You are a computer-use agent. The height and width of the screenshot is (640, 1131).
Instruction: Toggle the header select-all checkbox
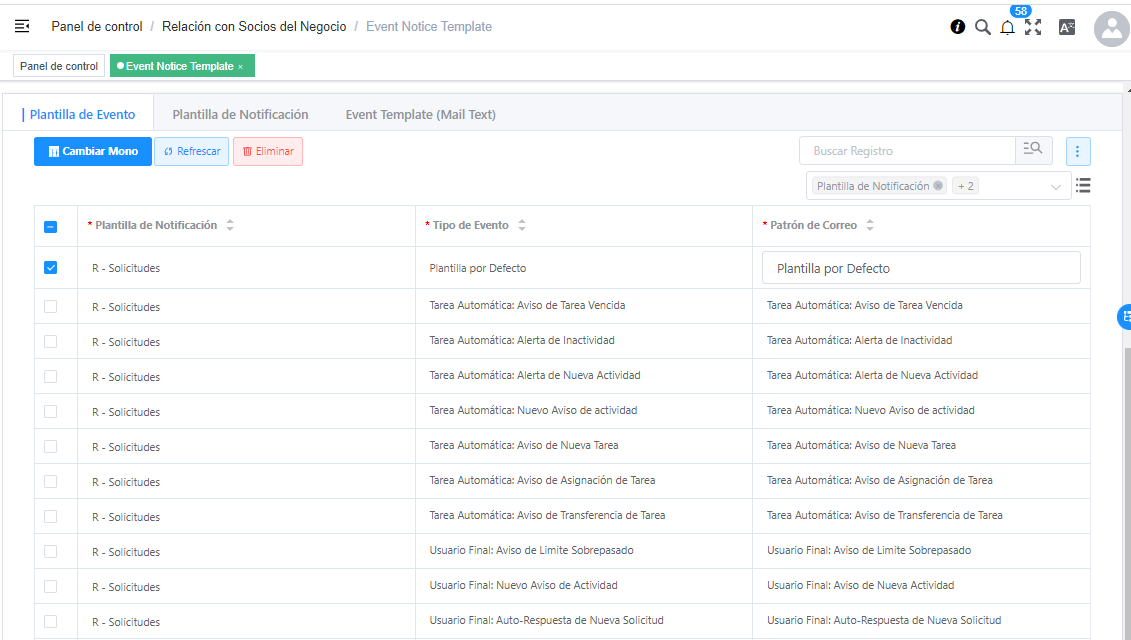pyautogui.click(x=51, y=227)
